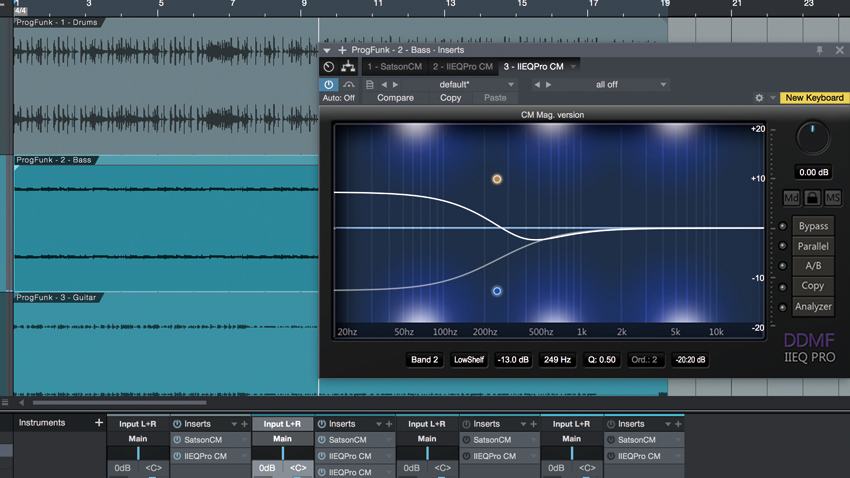This screenshot has width=850, height=478.
Task: Click the automation arc icon next to the power button
Action: pos(349,85)
